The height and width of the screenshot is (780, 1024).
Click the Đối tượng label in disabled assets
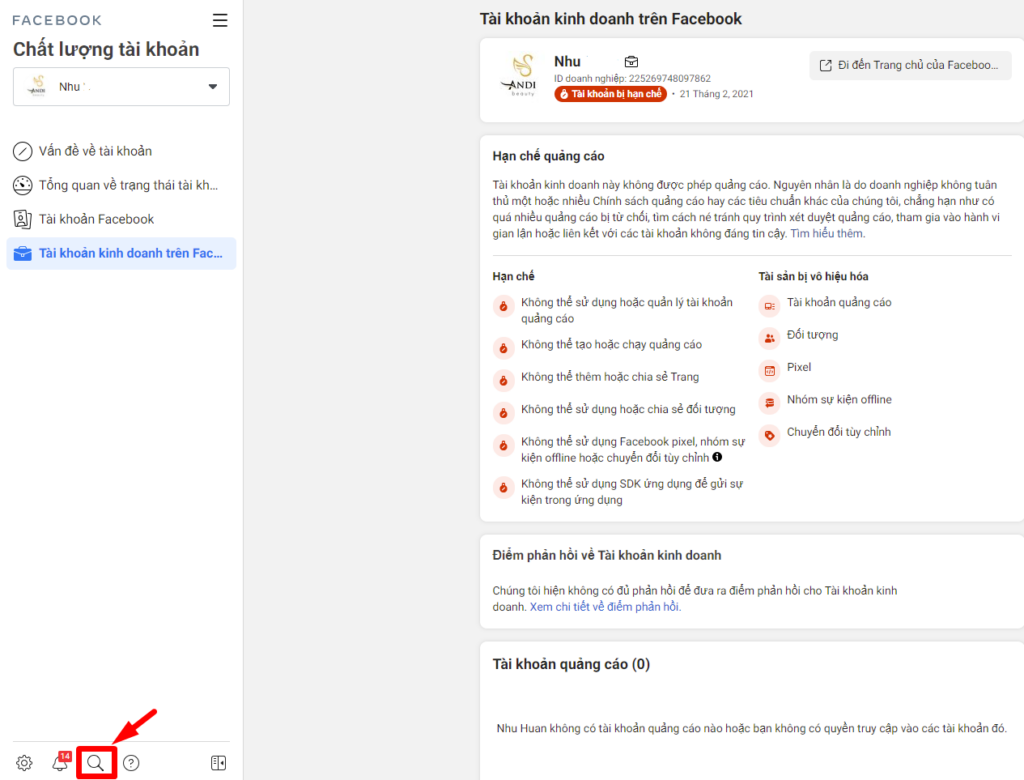pyautogui.click(x=812, y=335)
